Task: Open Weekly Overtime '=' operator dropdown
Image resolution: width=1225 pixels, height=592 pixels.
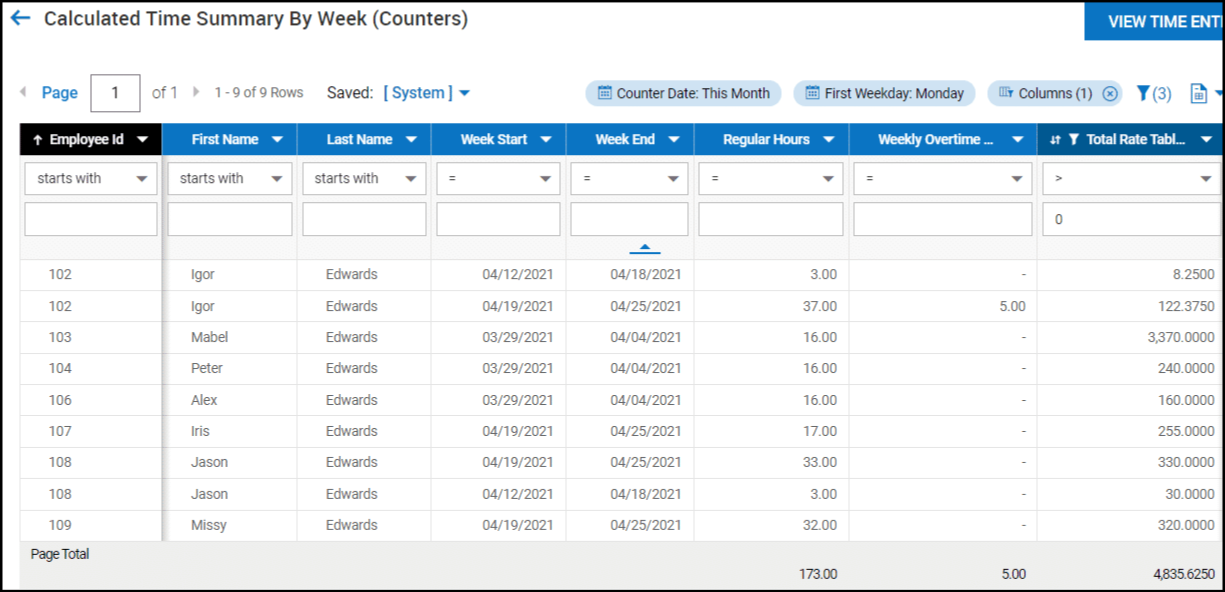Action: 943,179
